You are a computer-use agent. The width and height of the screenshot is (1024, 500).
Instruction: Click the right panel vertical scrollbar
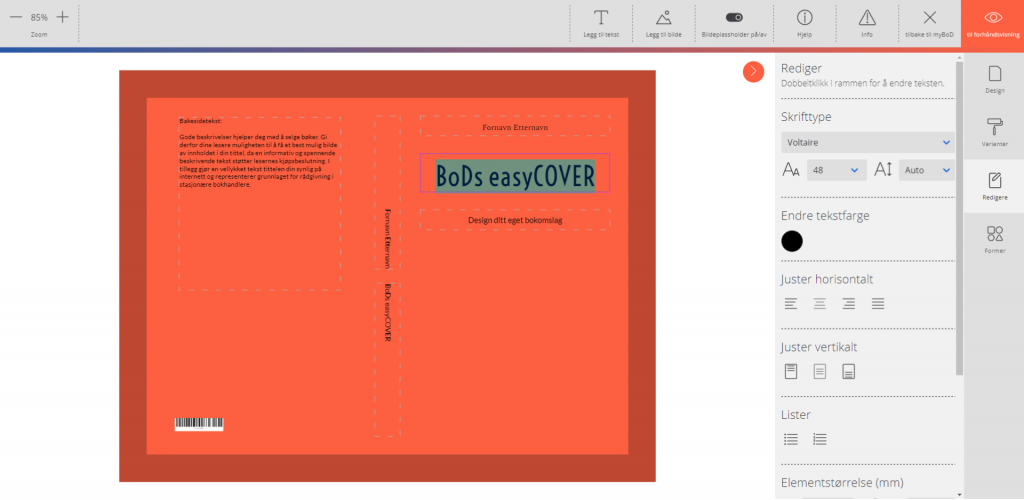point(959,219)
